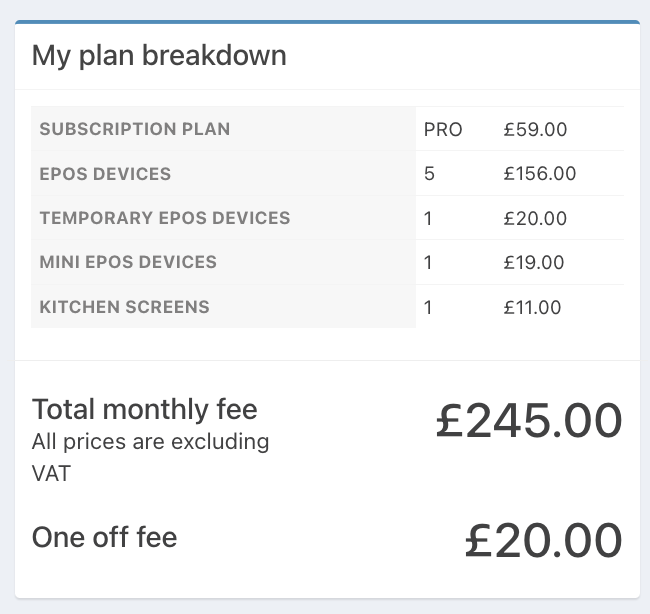Viewport: 650px width, 614px height.
Task: Click the £59.00 subscription price
Action: tap(535, 129)
